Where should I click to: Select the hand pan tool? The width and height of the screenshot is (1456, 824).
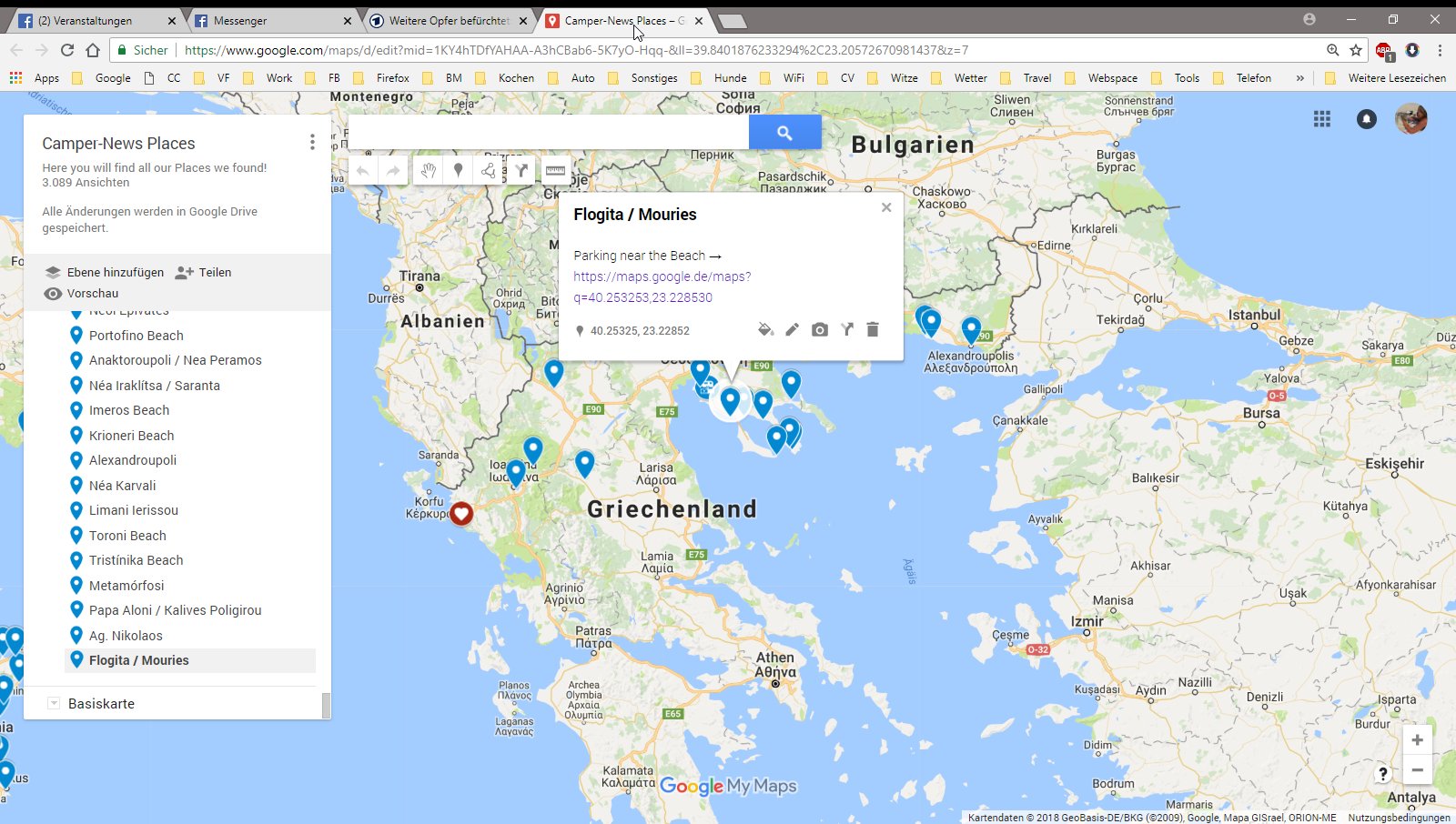[429, 171]
